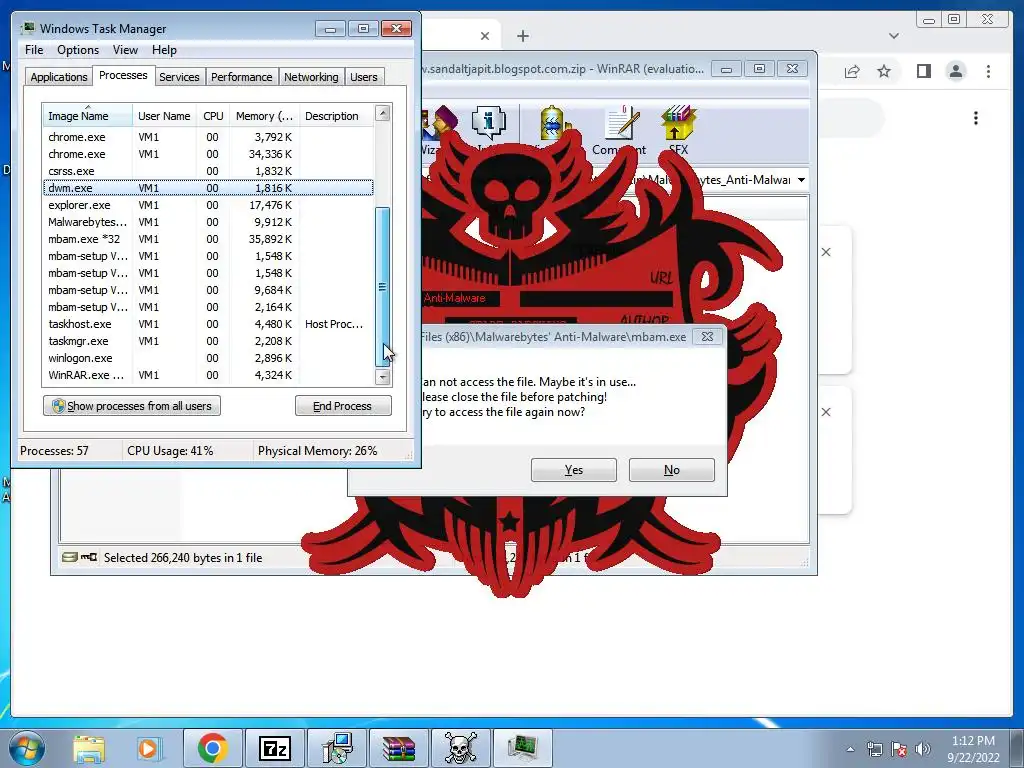The height and width of the screenshot is (768, 1024).
Task: Open Windows Explorer folder in taskbar
Action: [89, 748]
